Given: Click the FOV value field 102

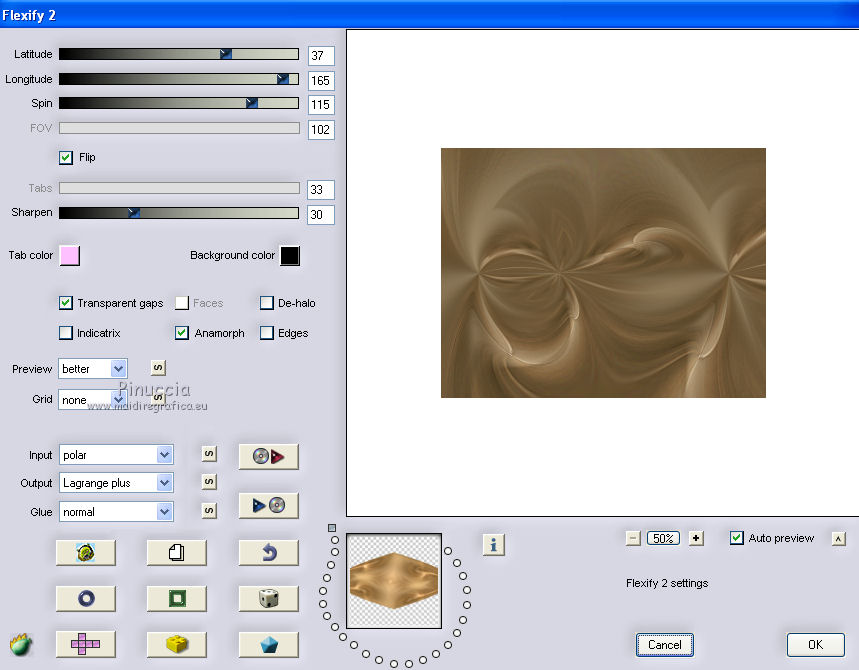Looking at the screenshot, I should [321, 130].
